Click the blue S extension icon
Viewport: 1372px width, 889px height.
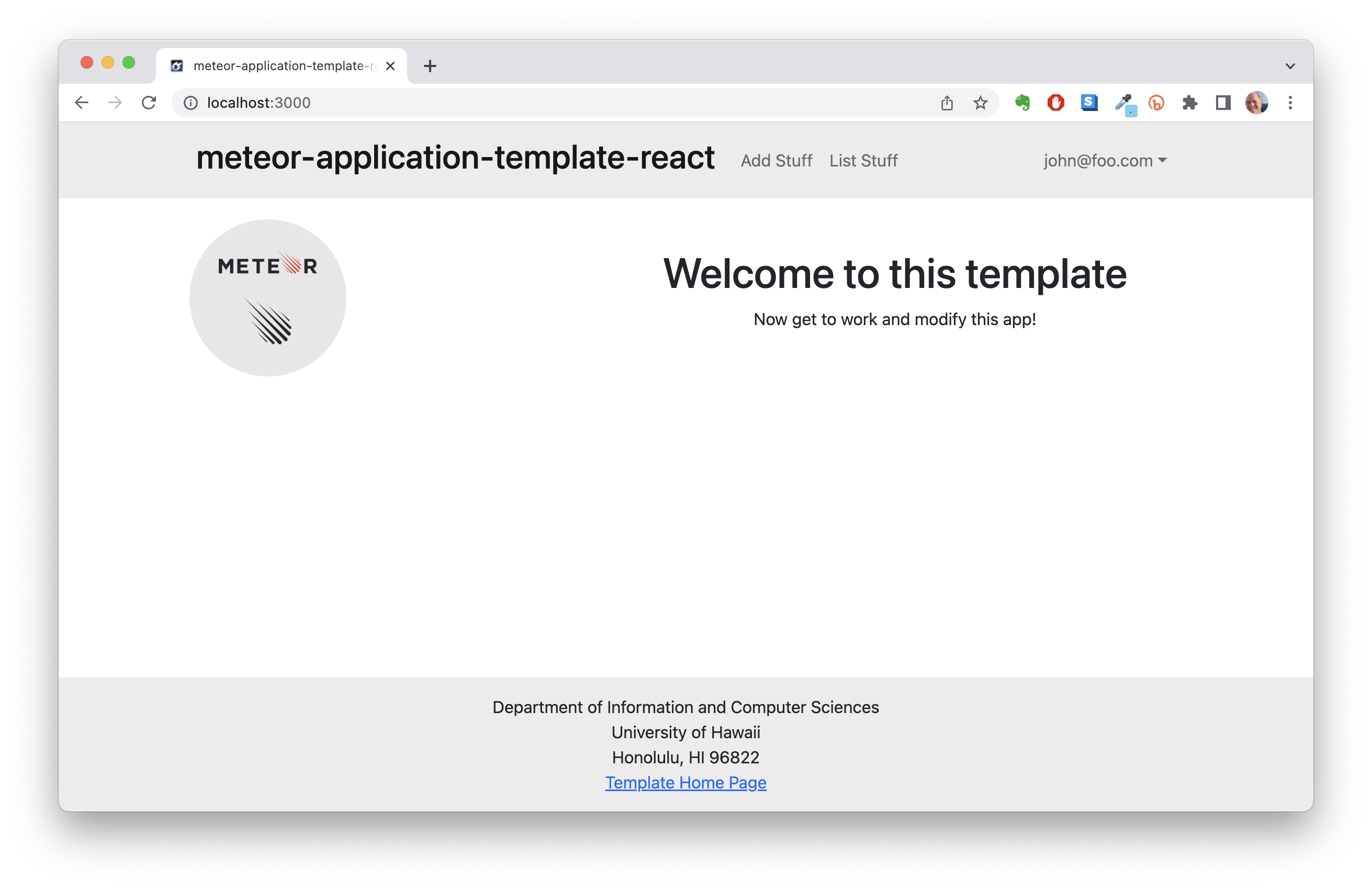pos(1089,103)
